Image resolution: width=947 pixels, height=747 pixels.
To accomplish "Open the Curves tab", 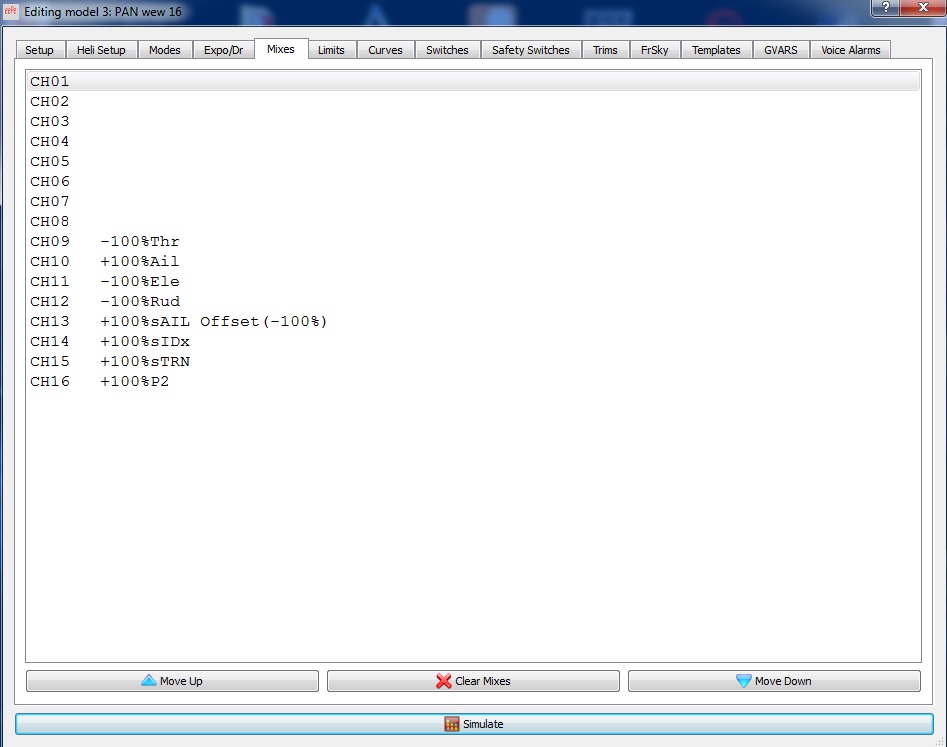I will (x=385, y=50).
